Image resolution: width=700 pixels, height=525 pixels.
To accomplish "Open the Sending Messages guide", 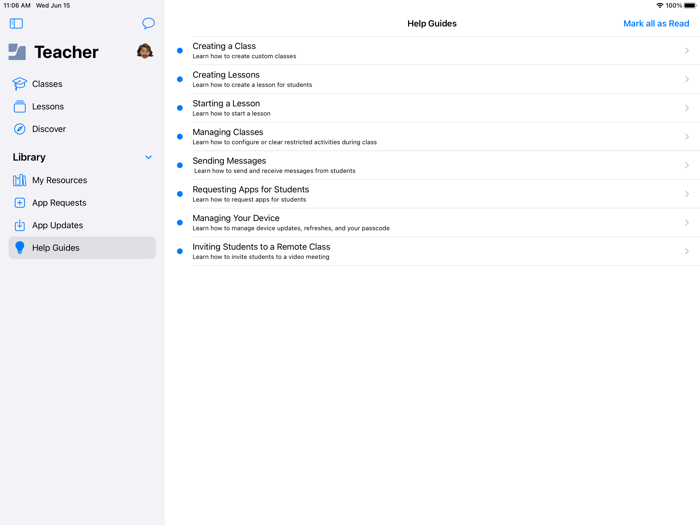I will tap(432, 165).
